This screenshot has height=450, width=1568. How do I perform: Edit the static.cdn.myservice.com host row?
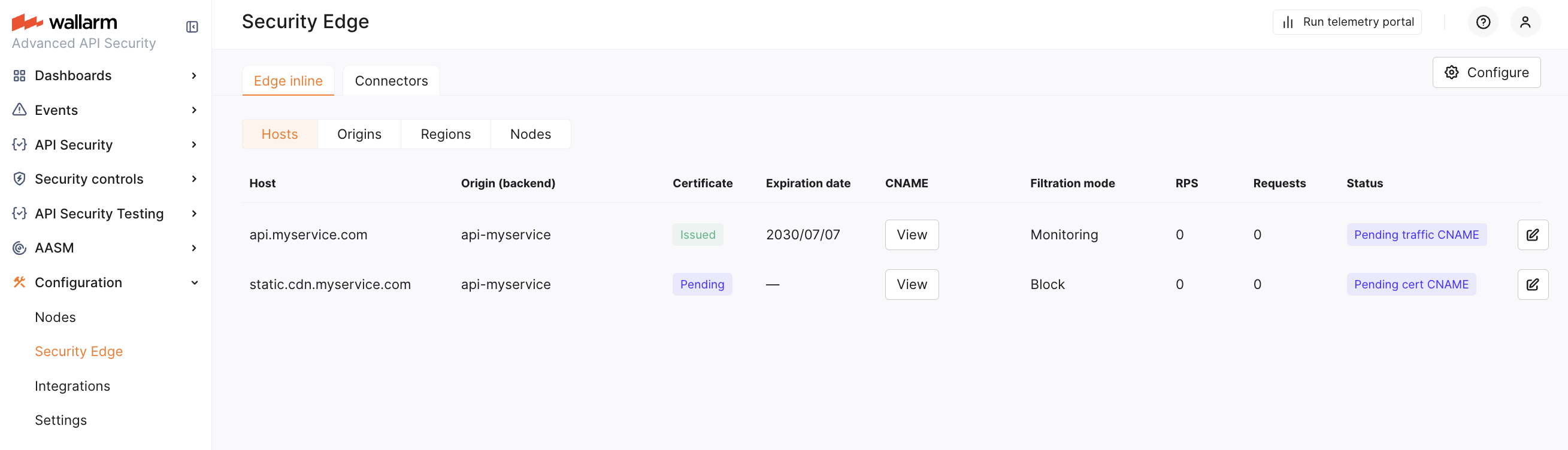click(1532, 285)
